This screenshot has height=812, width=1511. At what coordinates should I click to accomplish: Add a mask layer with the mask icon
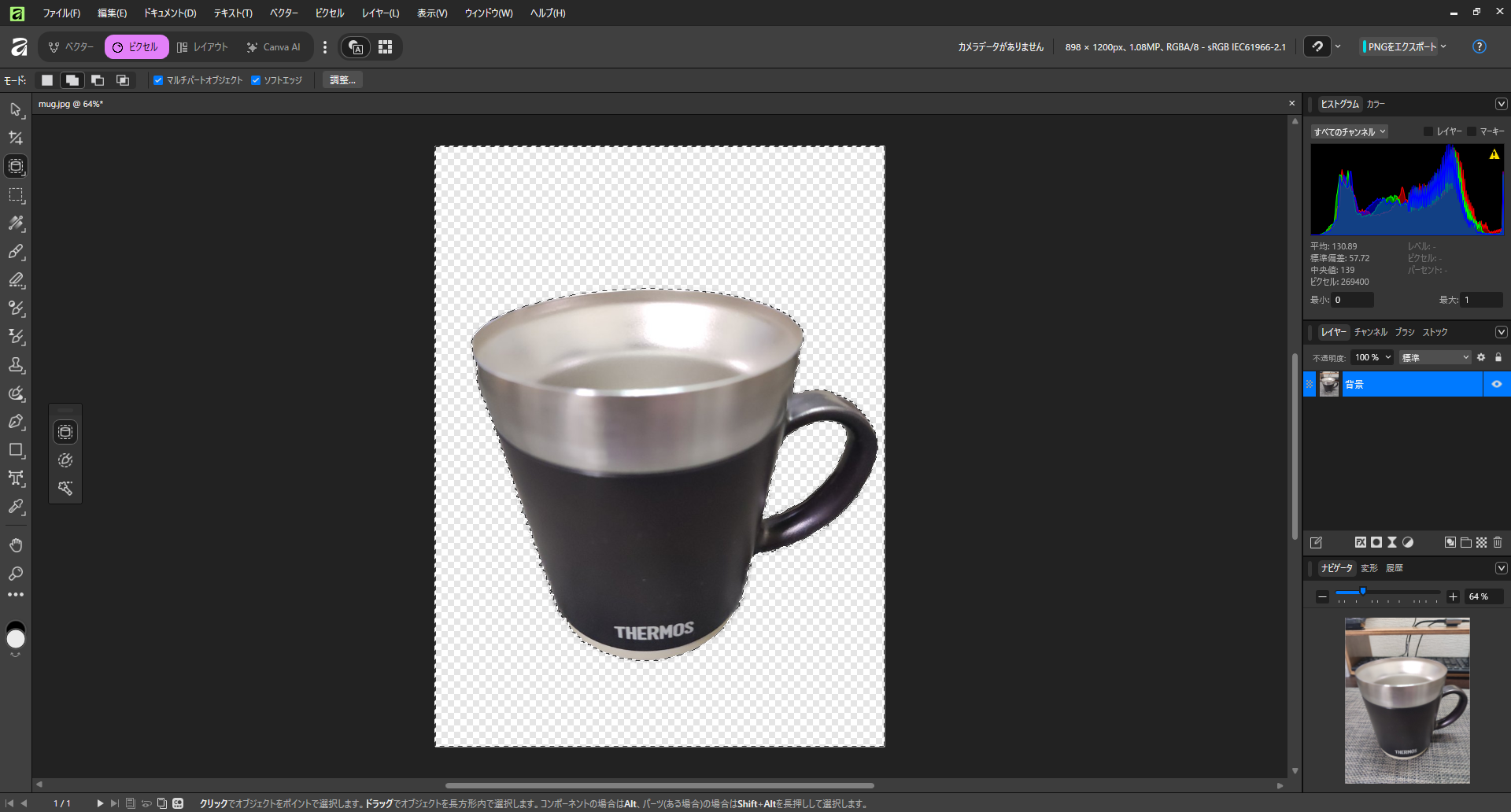(1376, 542)
